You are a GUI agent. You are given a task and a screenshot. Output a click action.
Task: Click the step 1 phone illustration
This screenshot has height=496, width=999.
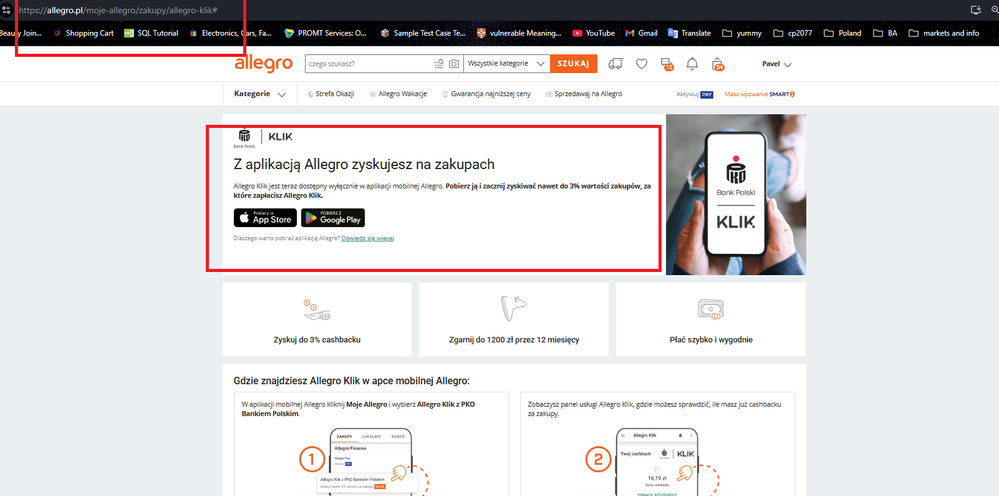point(371,462)
